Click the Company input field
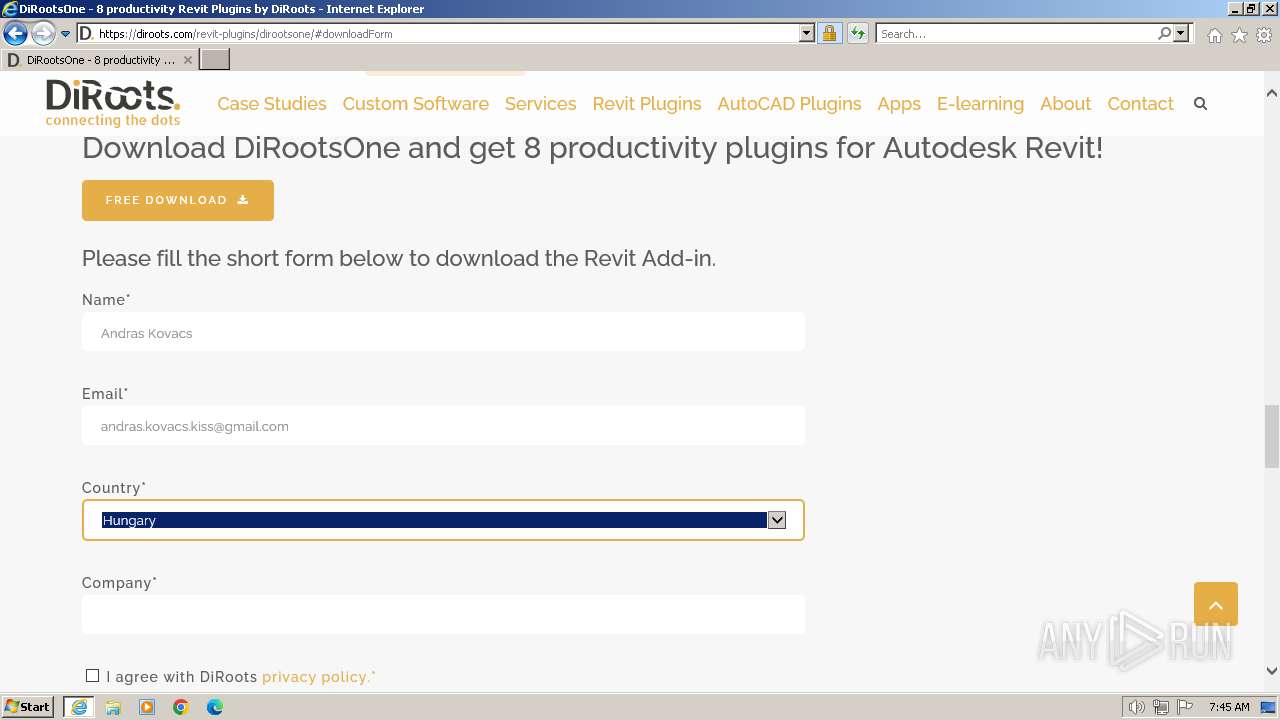 [x=443, y=614]
